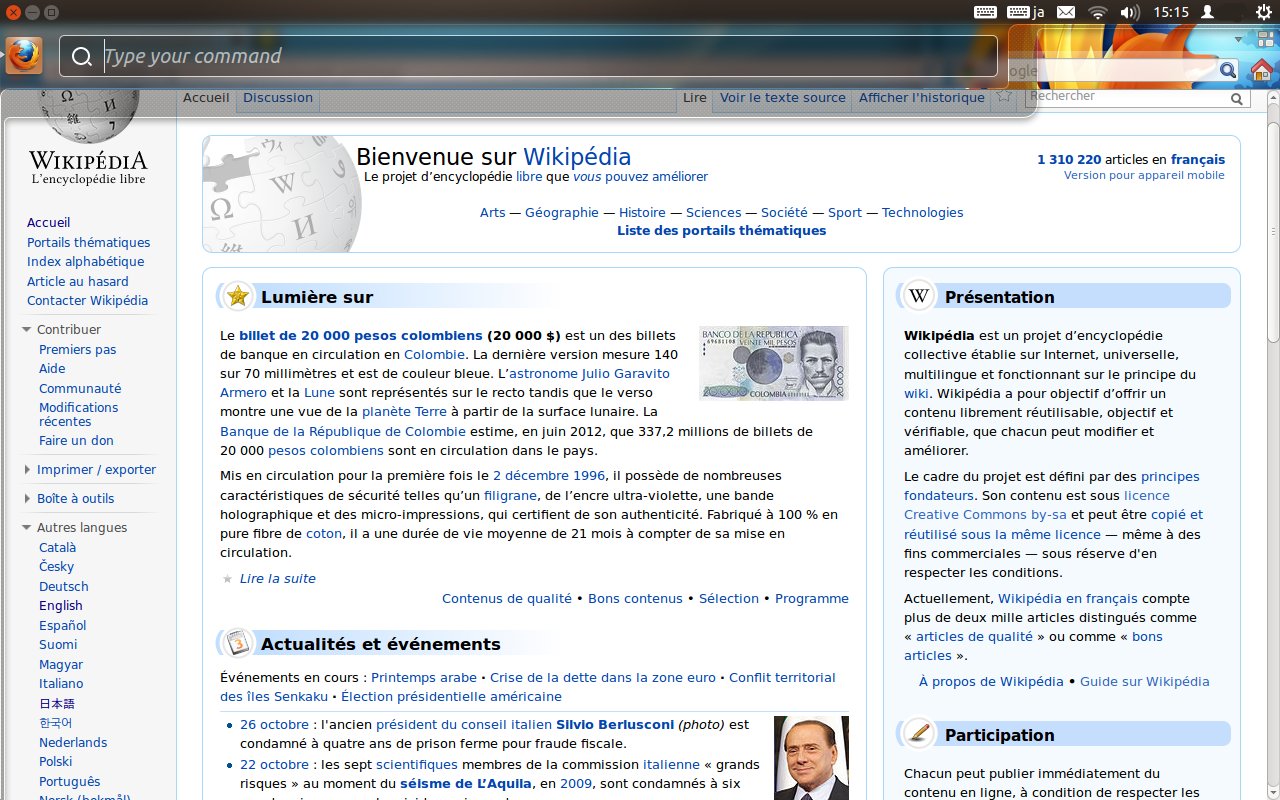Open the Sélection link

coord(728,598)
